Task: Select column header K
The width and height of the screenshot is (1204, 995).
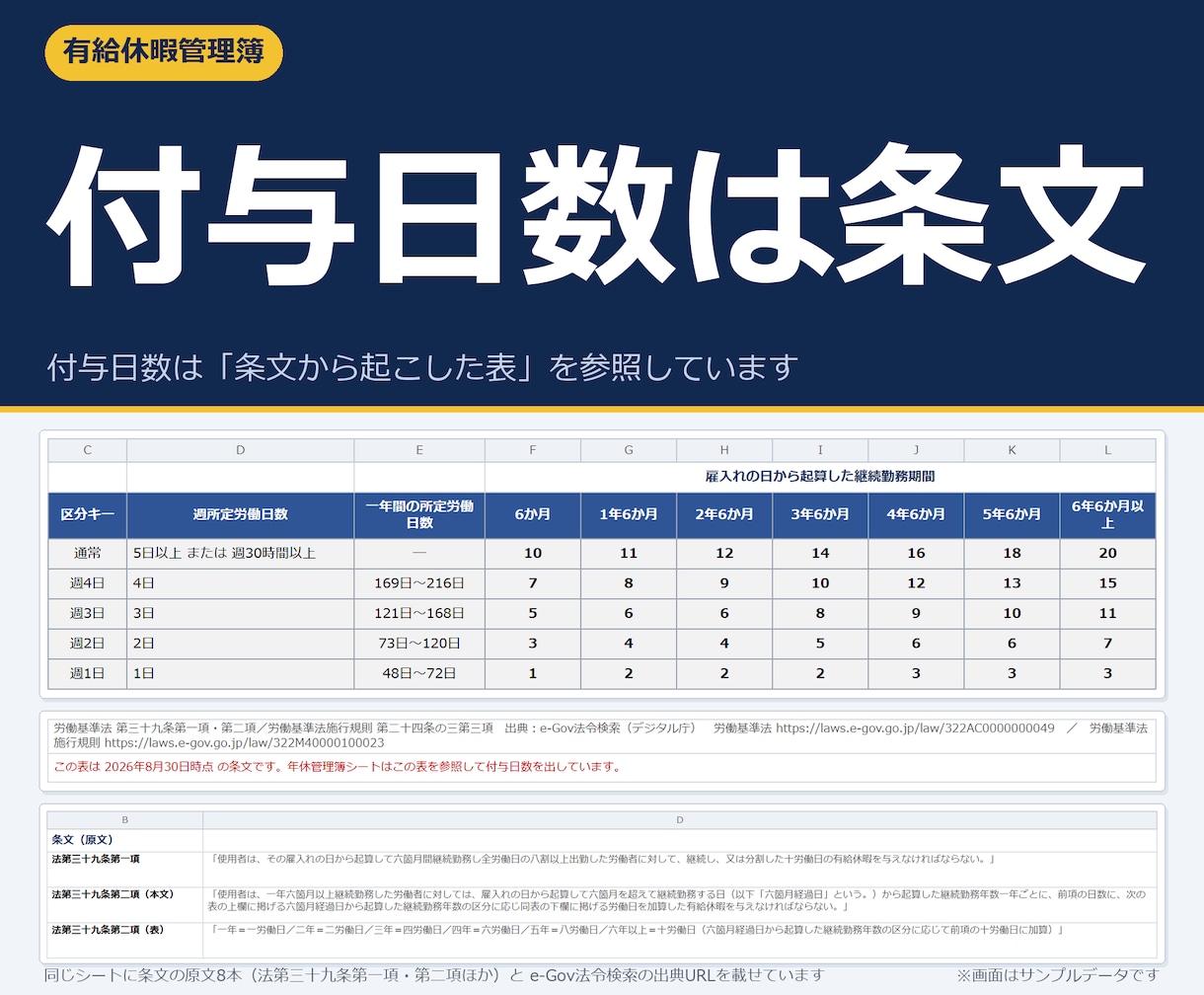Action: point(1012,450)
